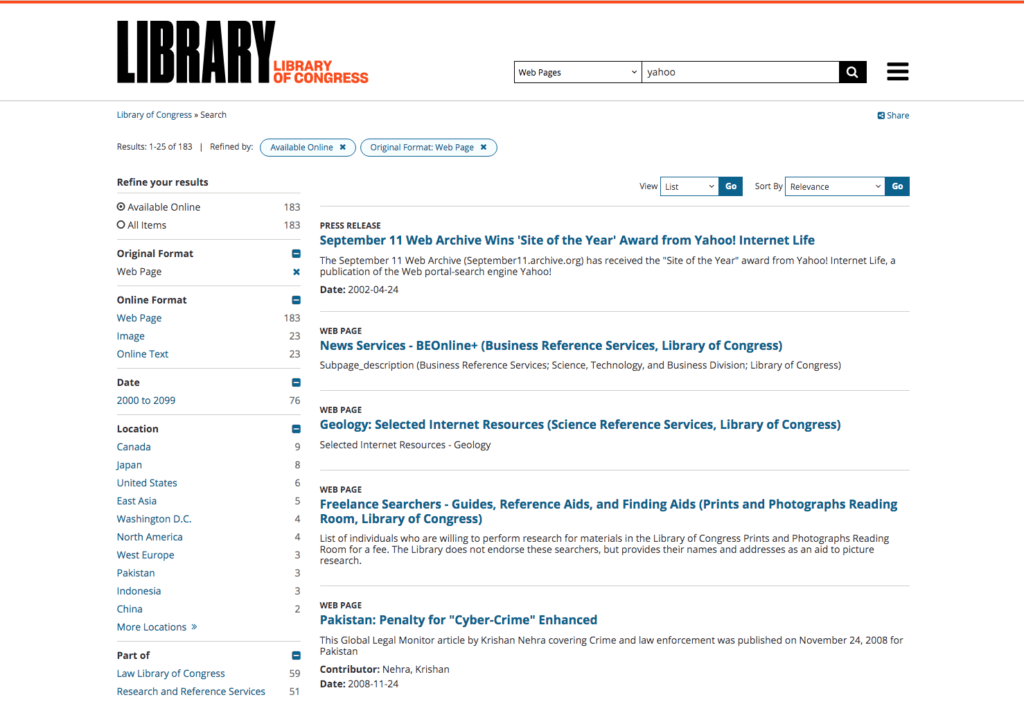Open the View List dropdown

689,187
